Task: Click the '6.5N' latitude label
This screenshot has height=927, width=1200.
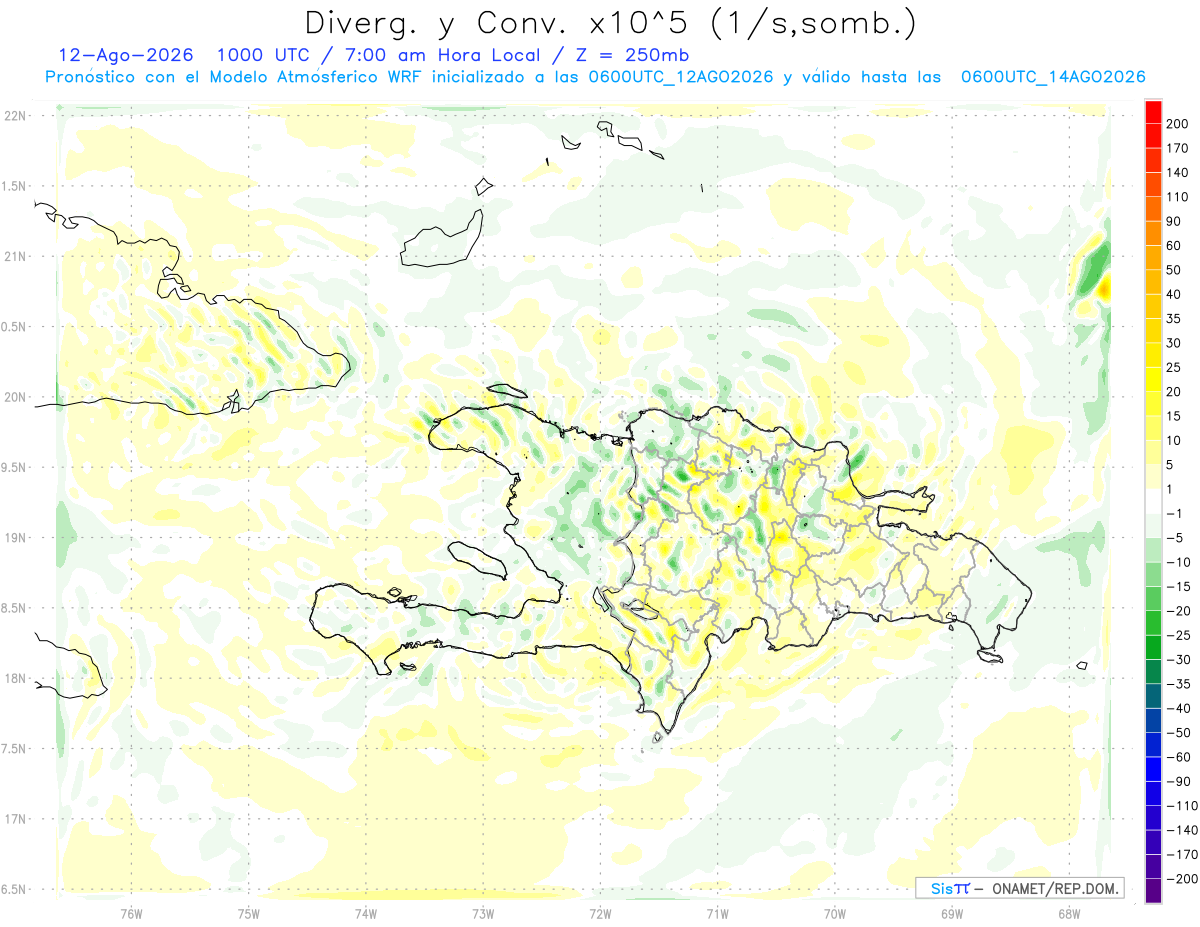Action: click(x=15, y=889)
